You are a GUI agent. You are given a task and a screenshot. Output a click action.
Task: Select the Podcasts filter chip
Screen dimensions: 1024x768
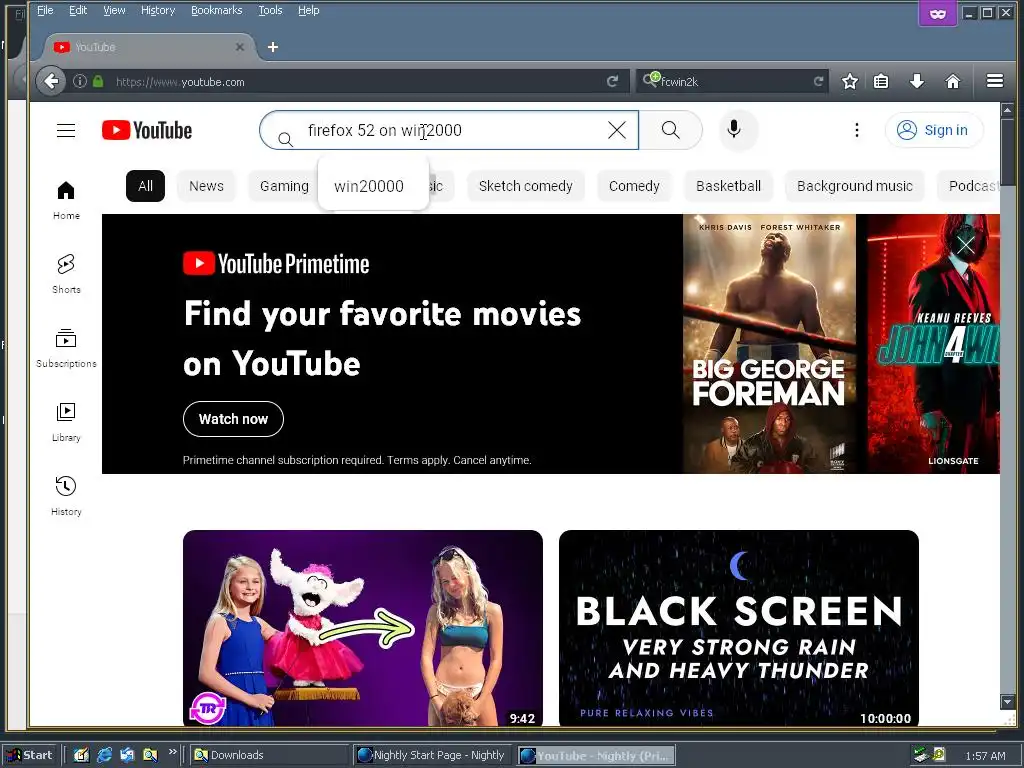pyautogui.click(x=968, y=186)
